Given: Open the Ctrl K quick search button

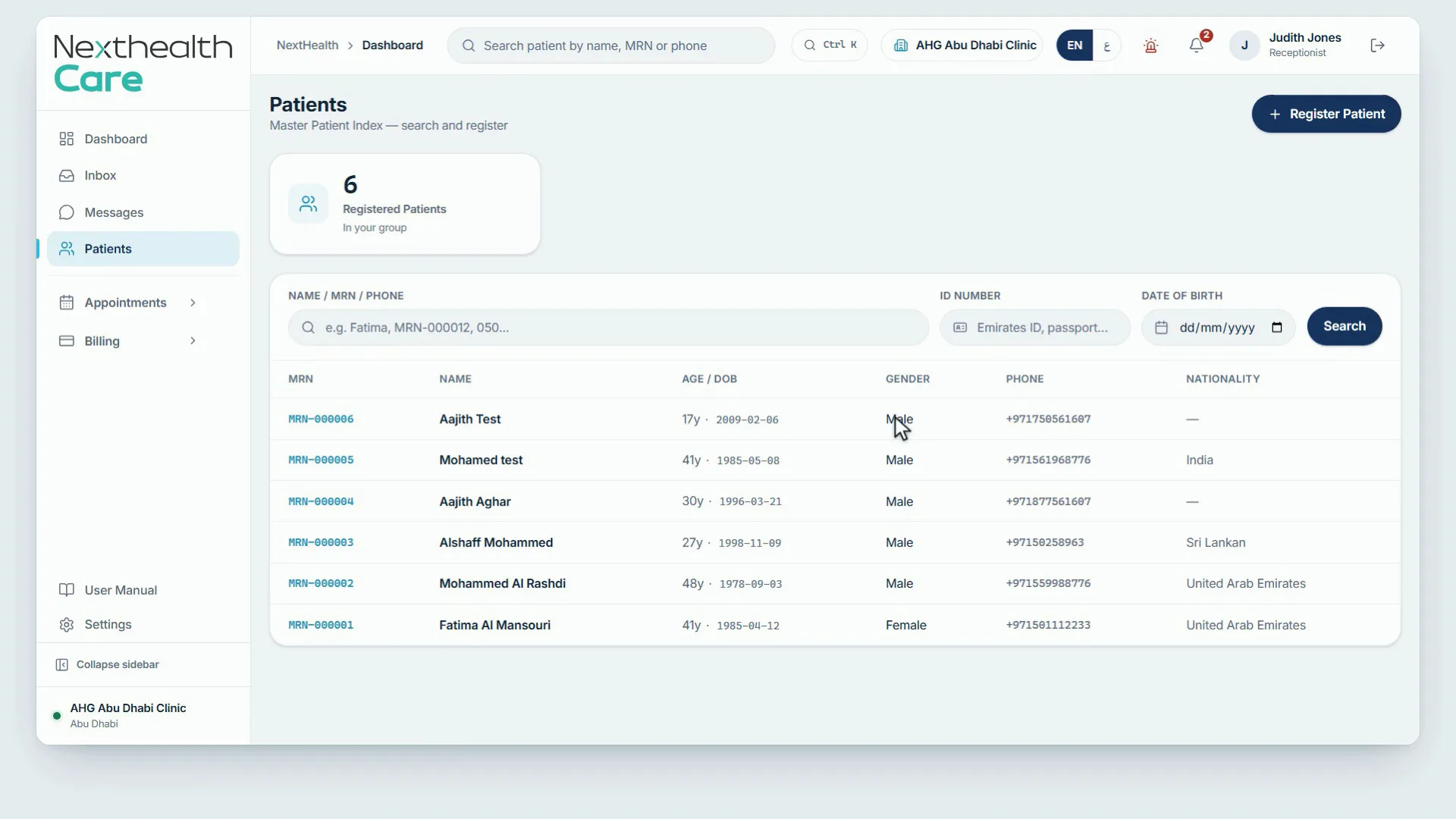Looking at the screenshot, I should click(x=830, y=45).
